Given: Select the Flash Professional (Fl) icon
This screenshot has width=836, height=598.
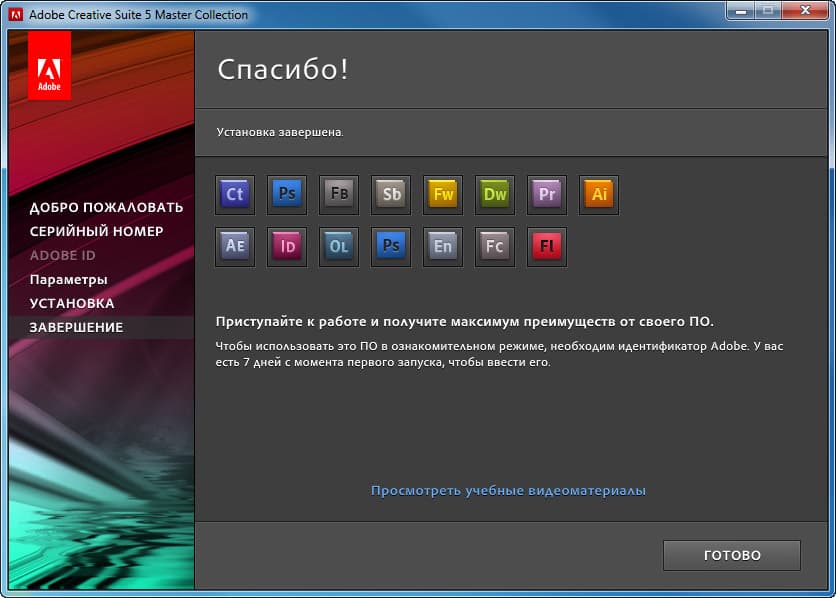Looking at the screenshot, I should click(x=547, y=246).
